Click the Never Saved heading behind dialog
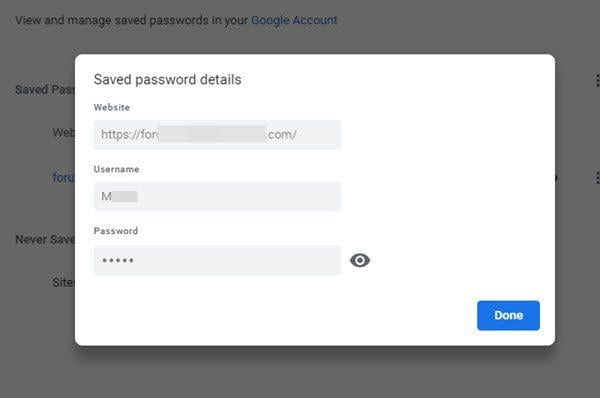This screenshot has height=398, width=600. tap(45, 240)
